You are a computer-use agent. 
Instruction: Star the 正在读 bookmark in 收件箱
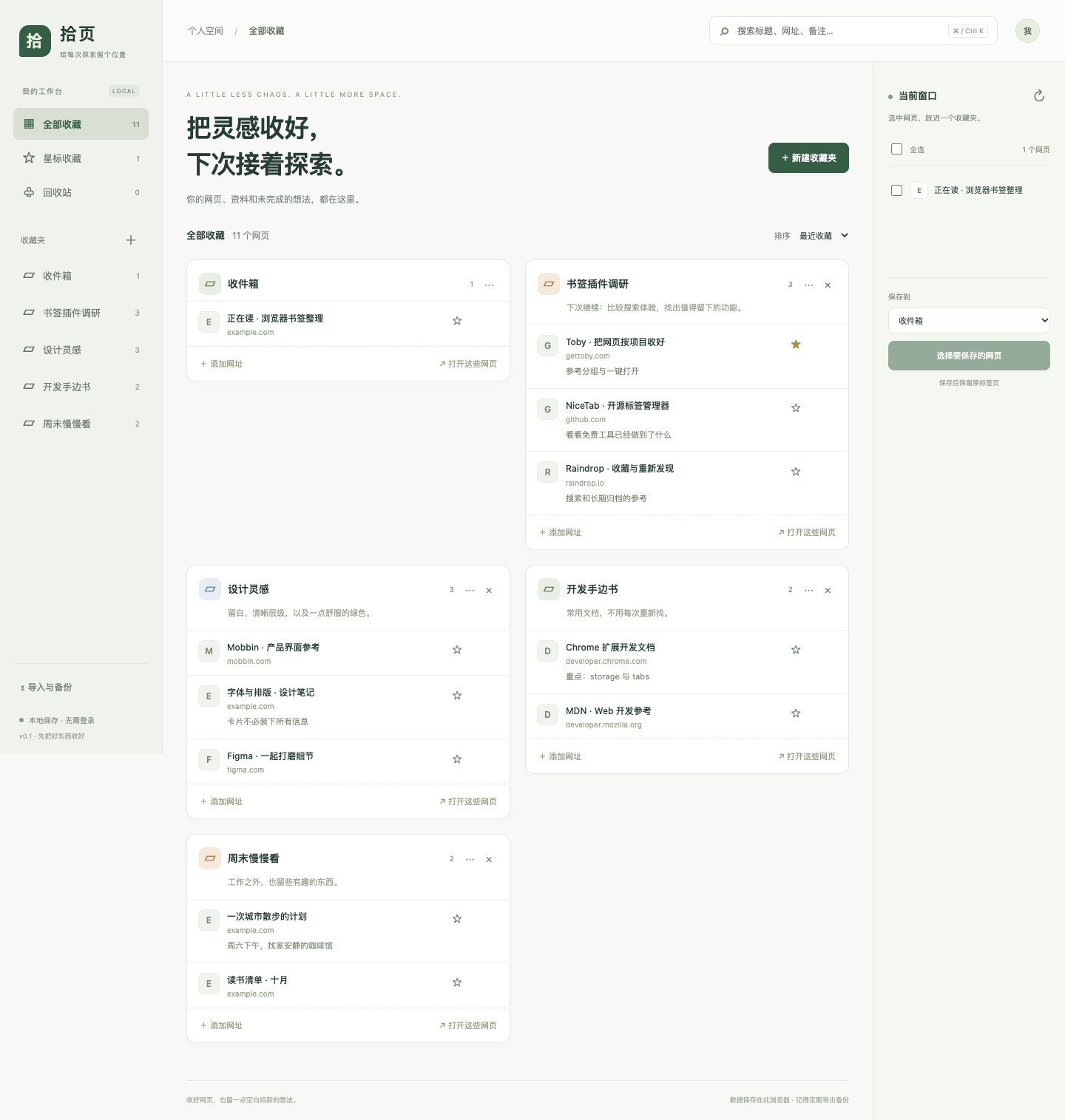(457, 321)
